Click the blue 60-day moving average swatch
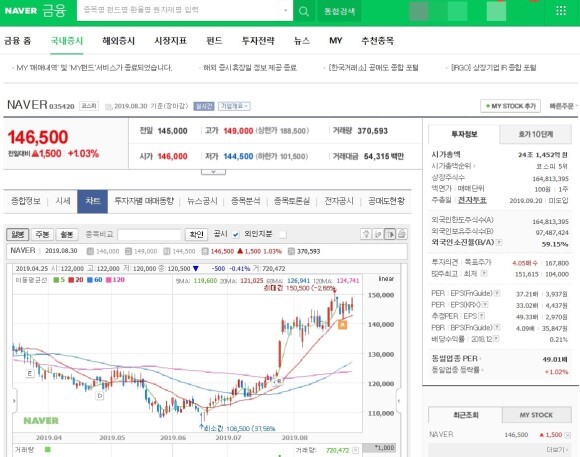The width and height of the screenshot is (580, 457). (x=90, y=280)
